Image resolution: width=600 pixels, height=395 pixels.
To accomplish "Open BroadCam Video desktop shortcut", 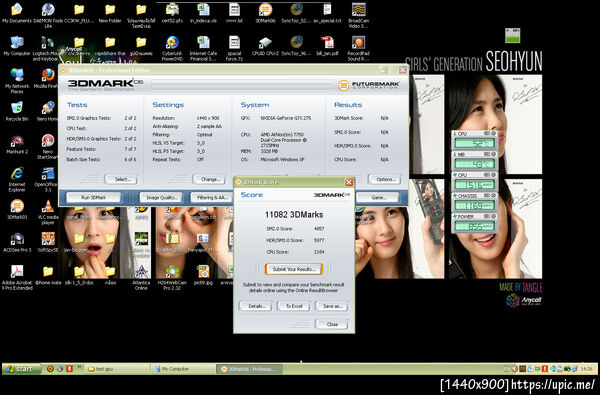I will pyautogui.click(x=358, y=15).
